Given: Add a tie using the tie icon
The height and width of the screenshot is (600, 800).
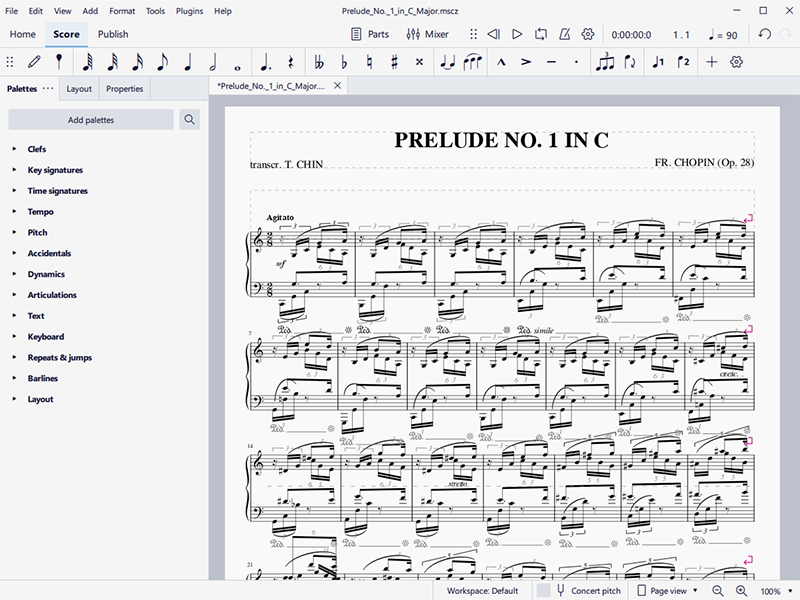Looking at the screenshot, I should coord(446,62).
